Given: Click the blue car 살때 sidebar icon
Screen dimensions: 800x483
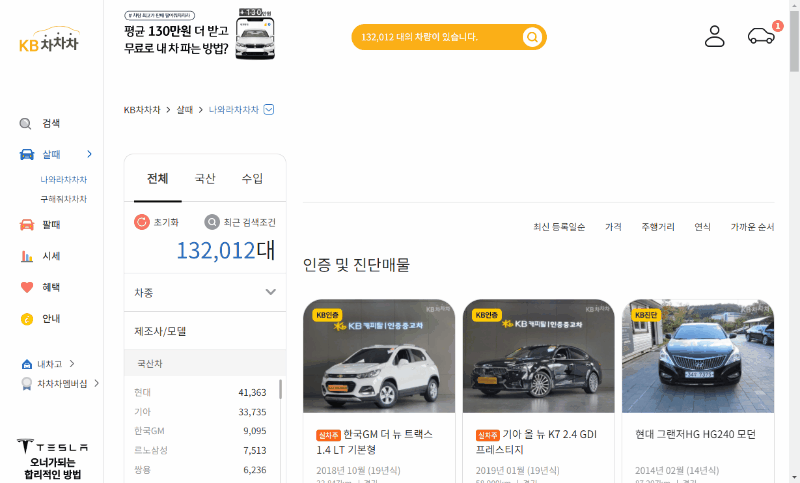Looking at the screenshot, I should pos(27,154).
